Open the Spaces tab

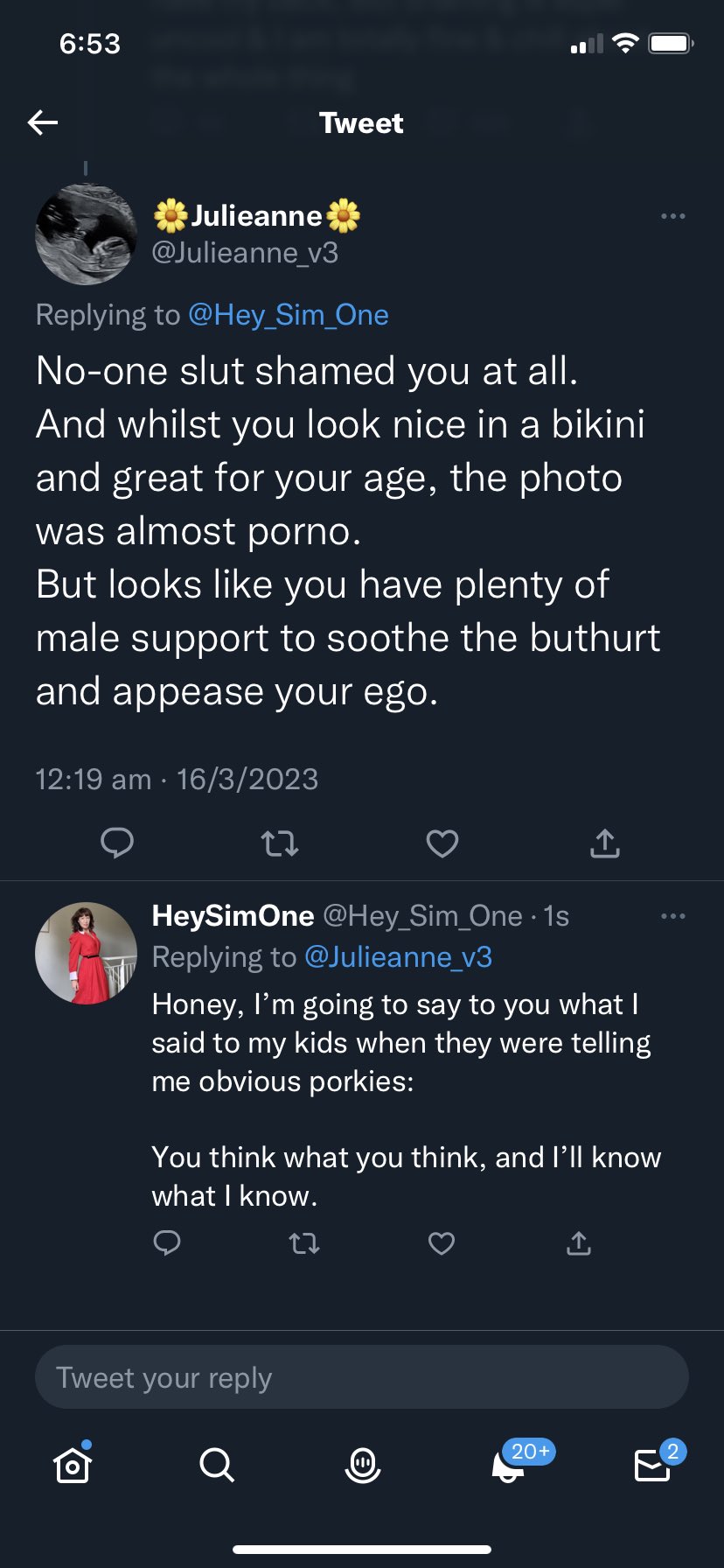pos(362,1464)
